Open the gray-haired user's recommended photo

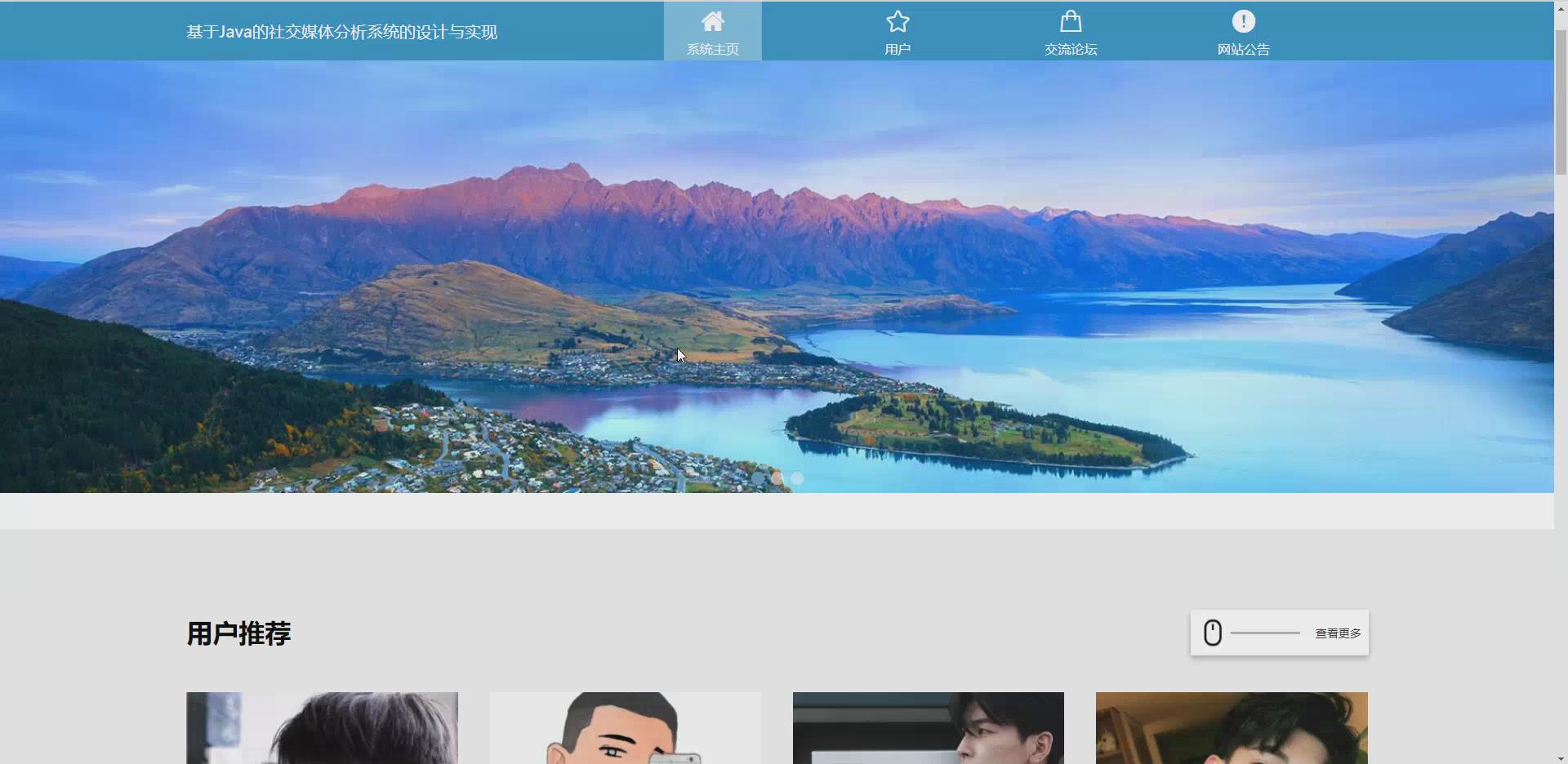coord(322,728)
